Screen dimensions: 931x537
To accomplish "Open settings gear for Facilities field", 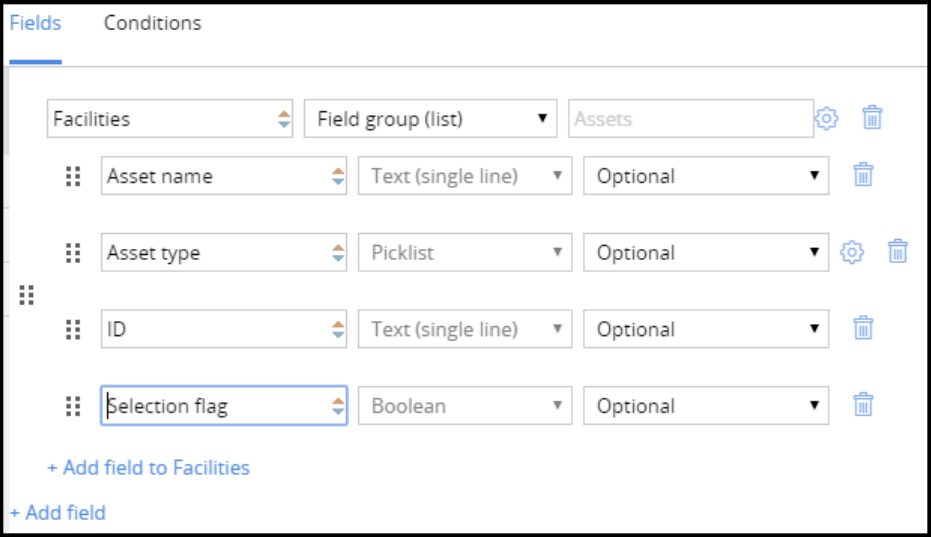I will [x=826, y=118].
